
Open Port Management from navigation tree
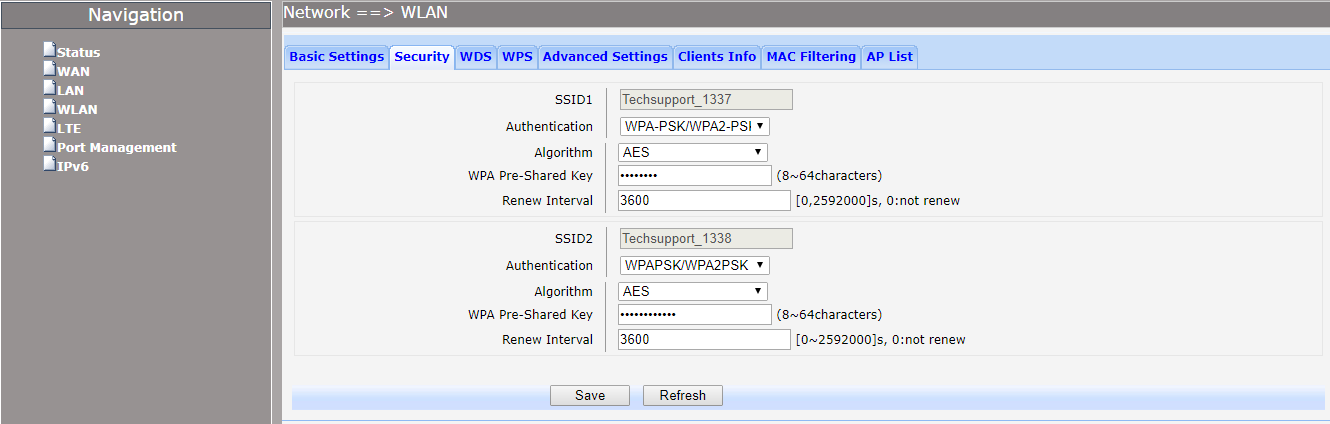click(x=116, y=148)
